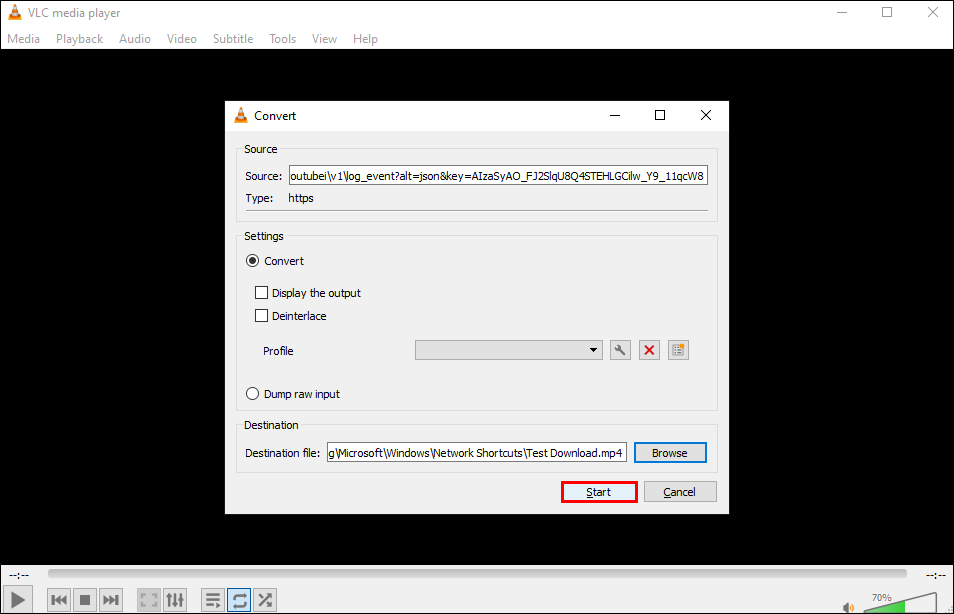Toggle the playlist view icon
954x614 pixels.
(213, 600)
